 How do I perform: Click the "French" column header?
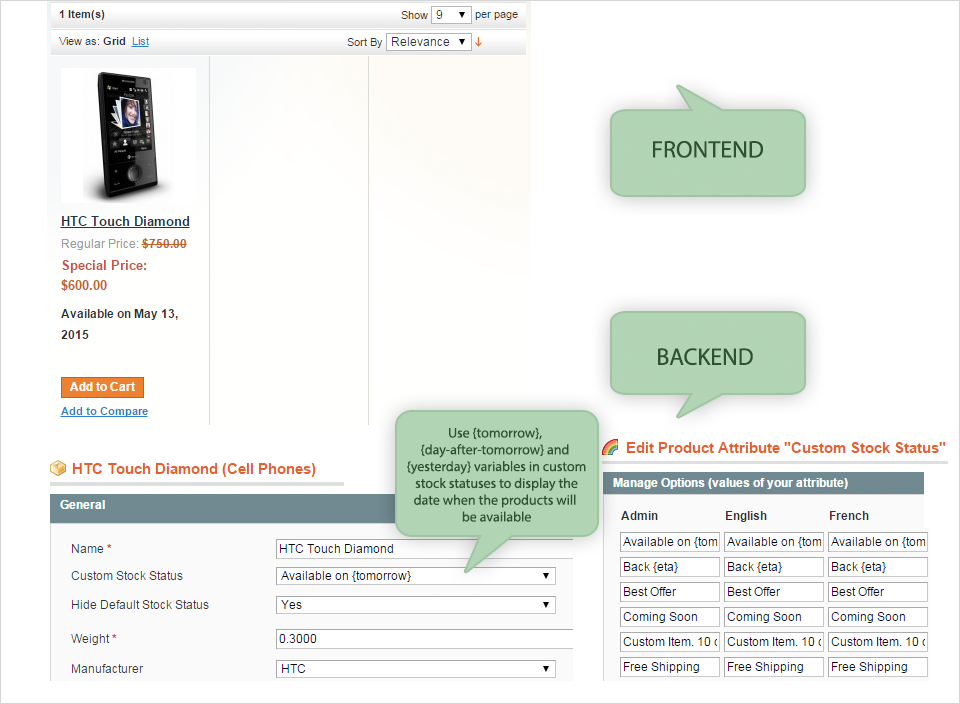(849, 515)
